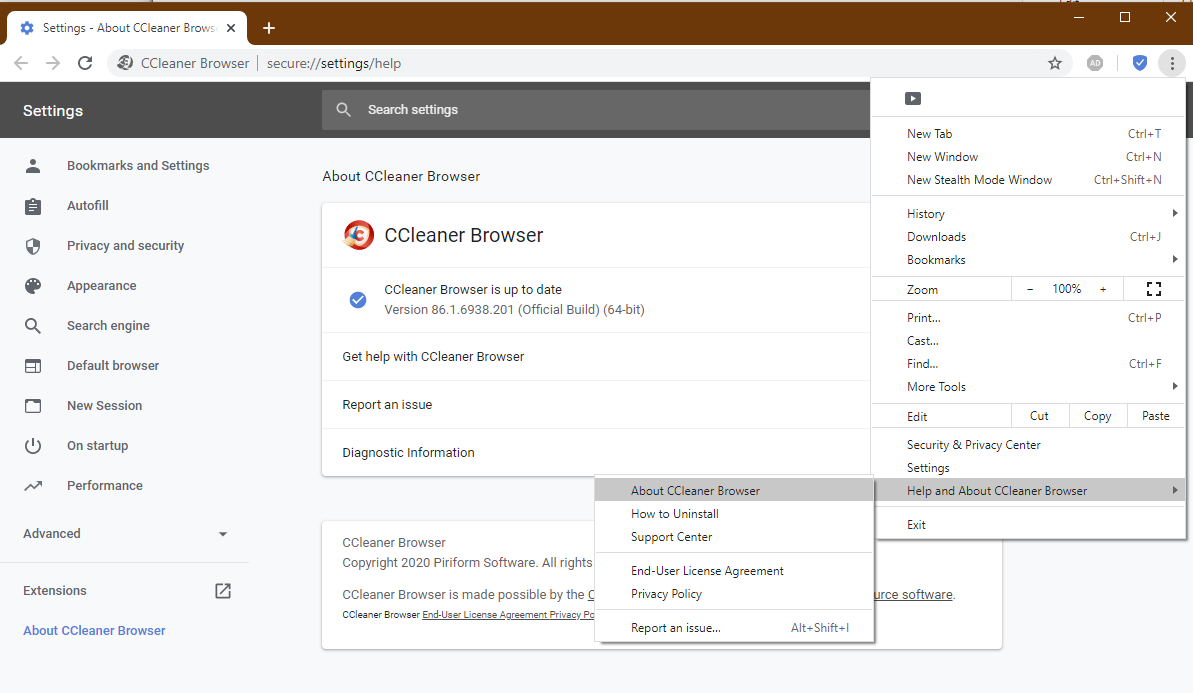Decrease zoom with the minus button
Image resolution: width=1193 pixels, height=693 pixels.
pos(1030,289)
